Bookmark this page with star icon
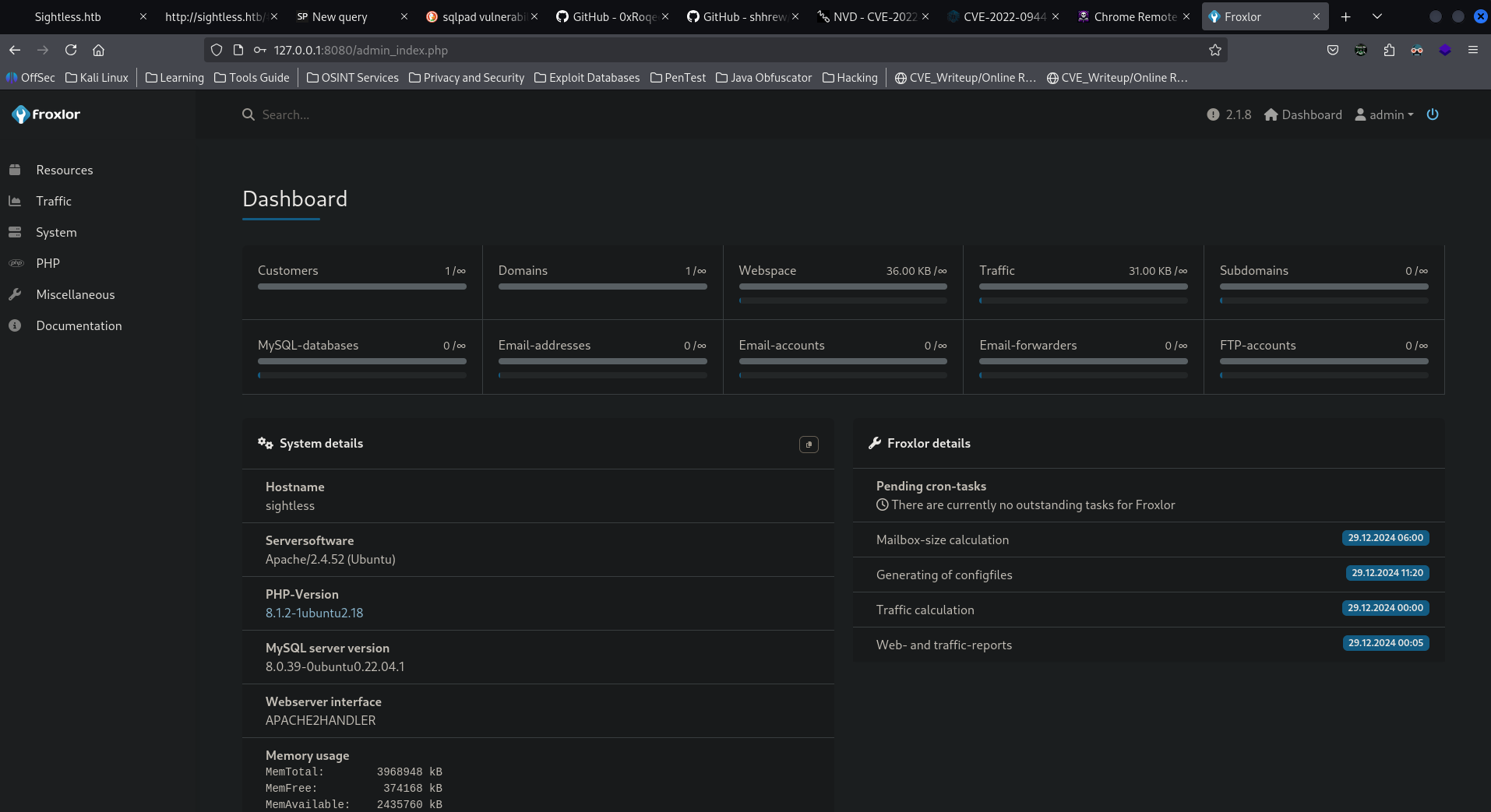The width and height of the screenshot is (1491, 812). click(1214, 50)
